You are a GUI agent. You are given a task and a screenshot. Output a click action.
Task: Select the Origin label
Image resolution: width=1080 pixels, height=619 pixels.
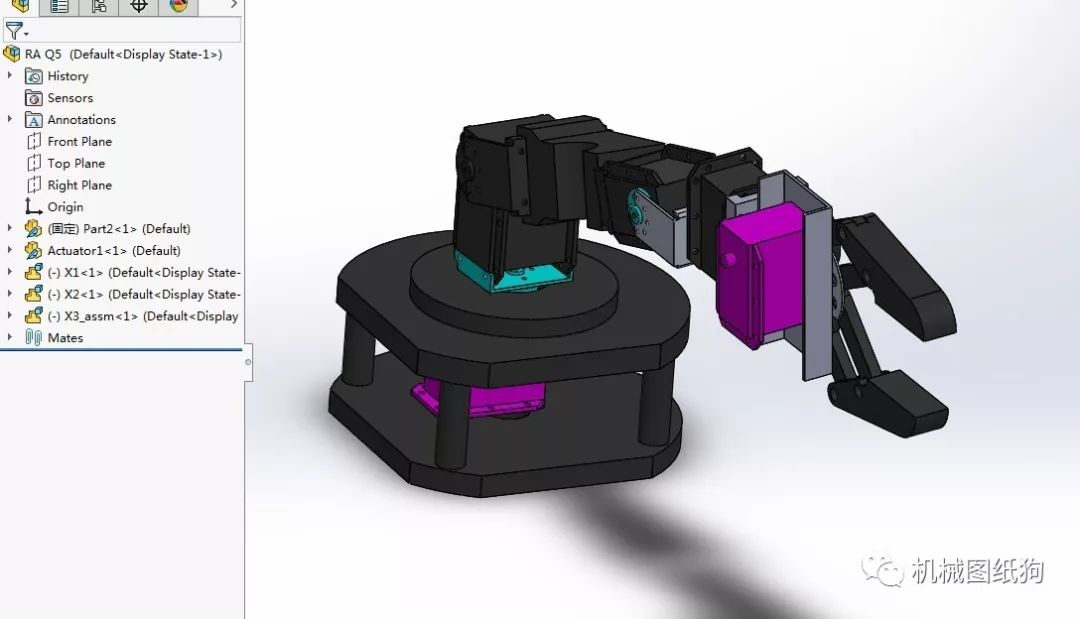point(65,207)
